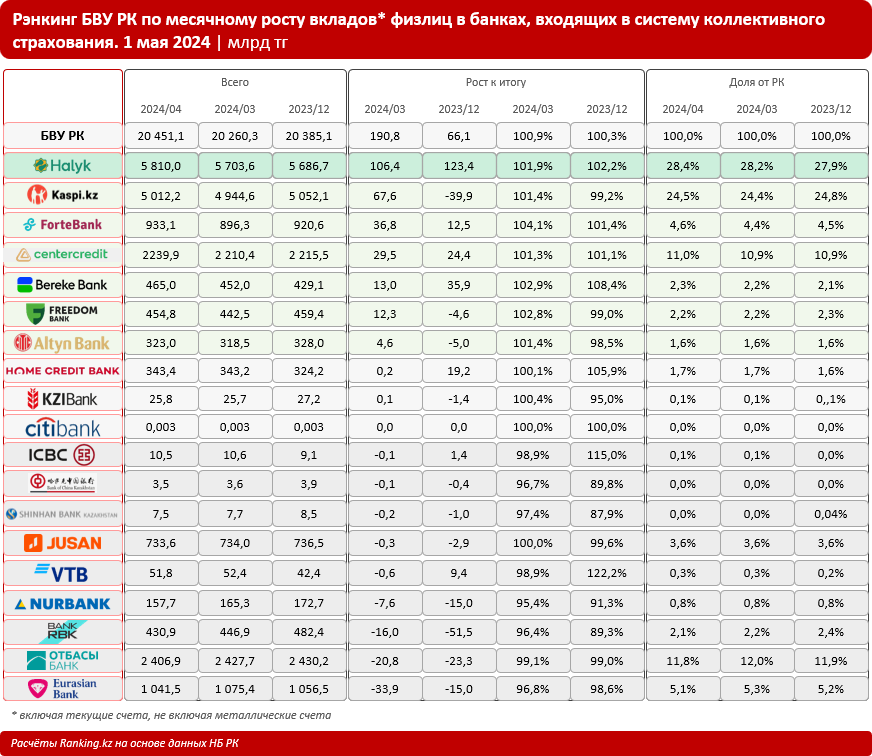Select the Freedom Bank logo
This screenshot has height=756, width=872.
pyautogui.click(x=62, y=314)
